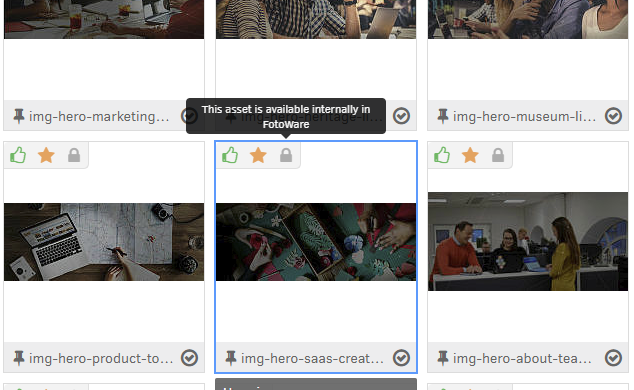The image size is (634, 390).
Task: Click the img-hero-marketing filename
Action: (x=99, y=116)
